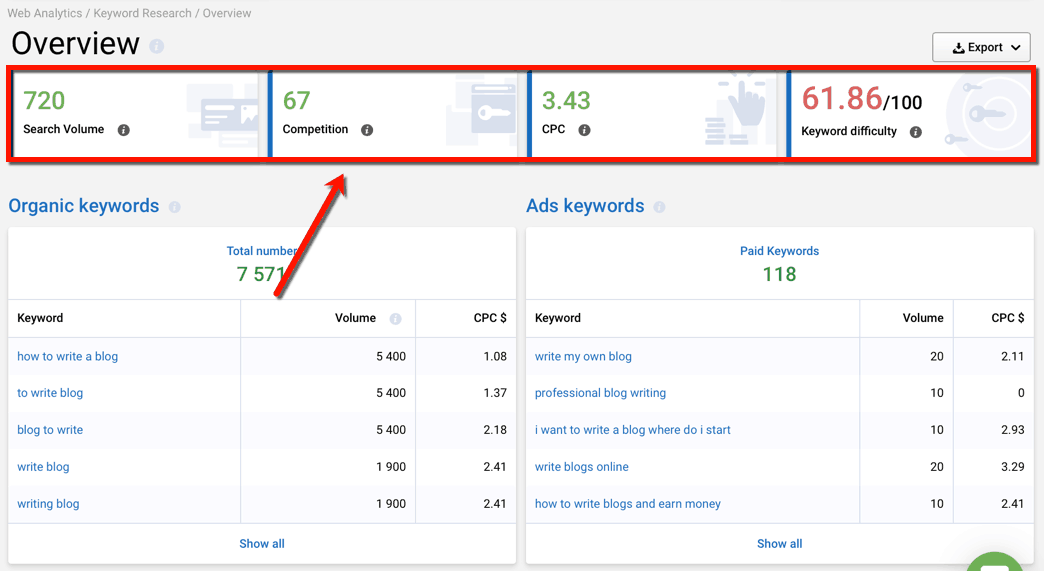The height and width of the screenshot is (571, 1044).
Task: Open keyword 'write blog'
Action: pyautogui.click(x=43, y=467)
